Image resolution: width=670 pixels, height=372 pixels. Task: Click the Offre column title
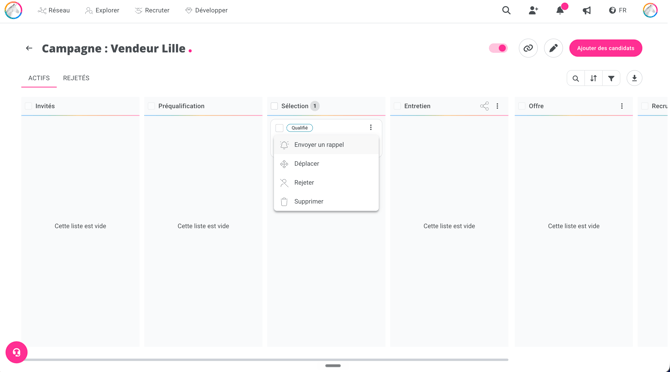536,106
